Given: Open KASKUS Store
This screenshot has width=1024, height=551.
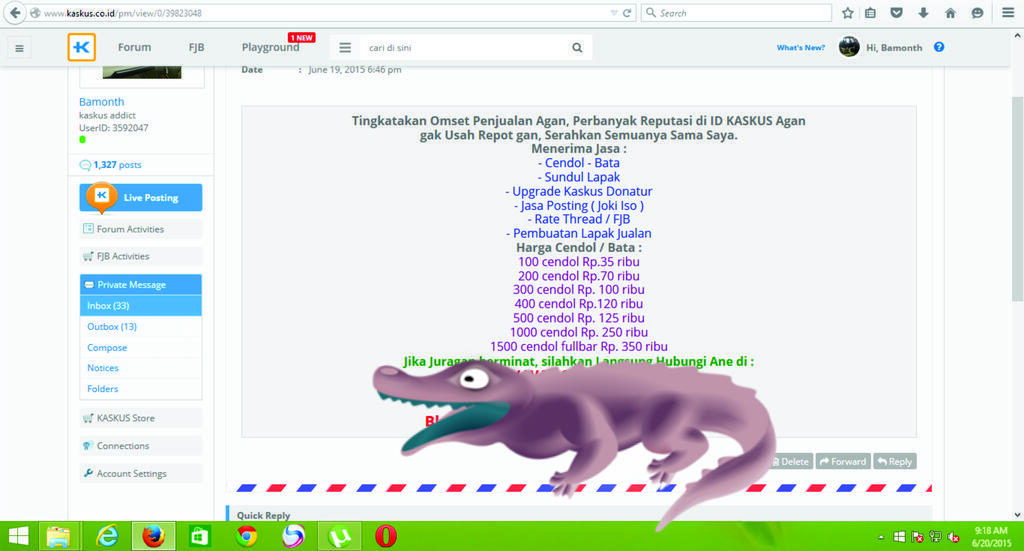Looking at the screenshot, I should [141, 418].
